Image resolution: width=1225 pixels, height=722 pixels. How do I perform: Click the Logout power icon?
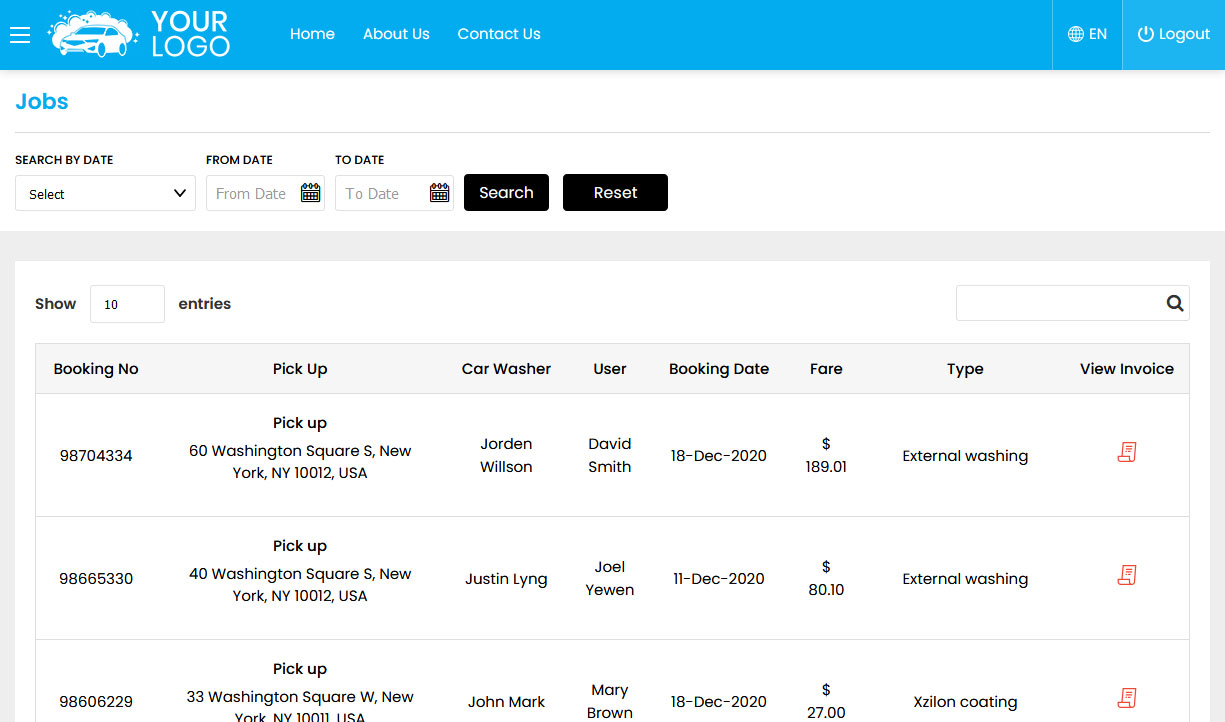[1146, 34]
